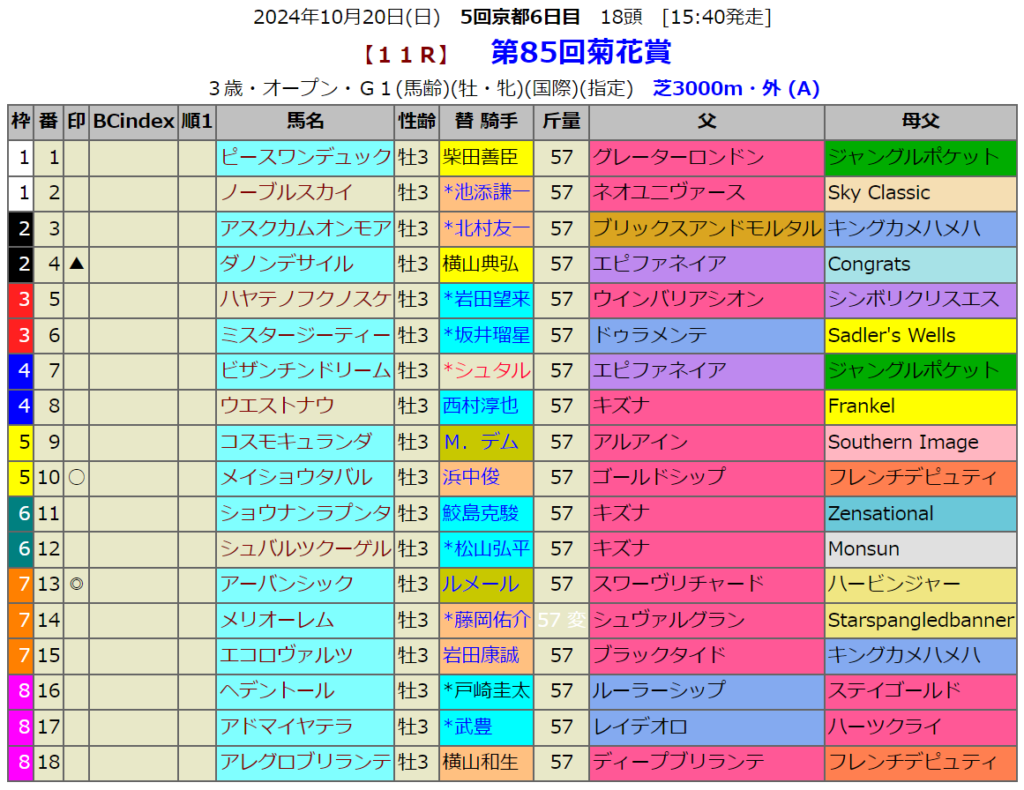Click the 第85回菊花賞 race title
Image resolution: width=1024 pixels, height=790 pixels.
pyautogui.click(x=581, y=52)
